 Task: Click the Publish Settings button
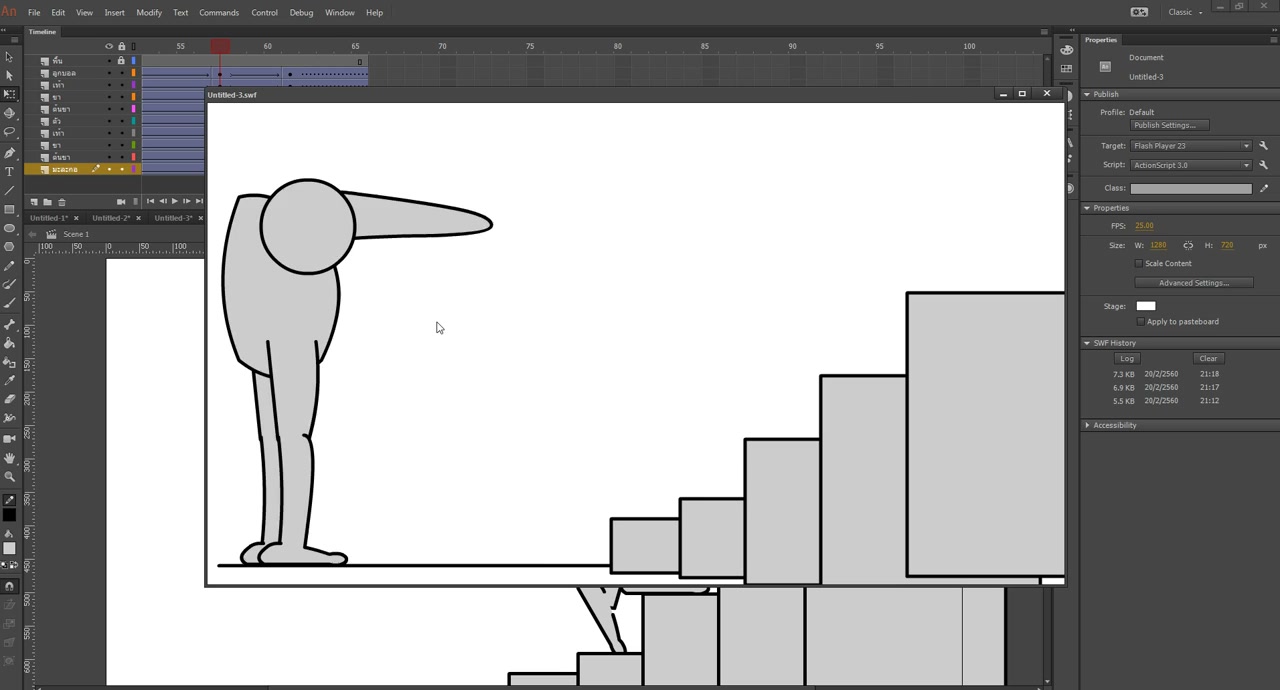(x=1169, y=126)
